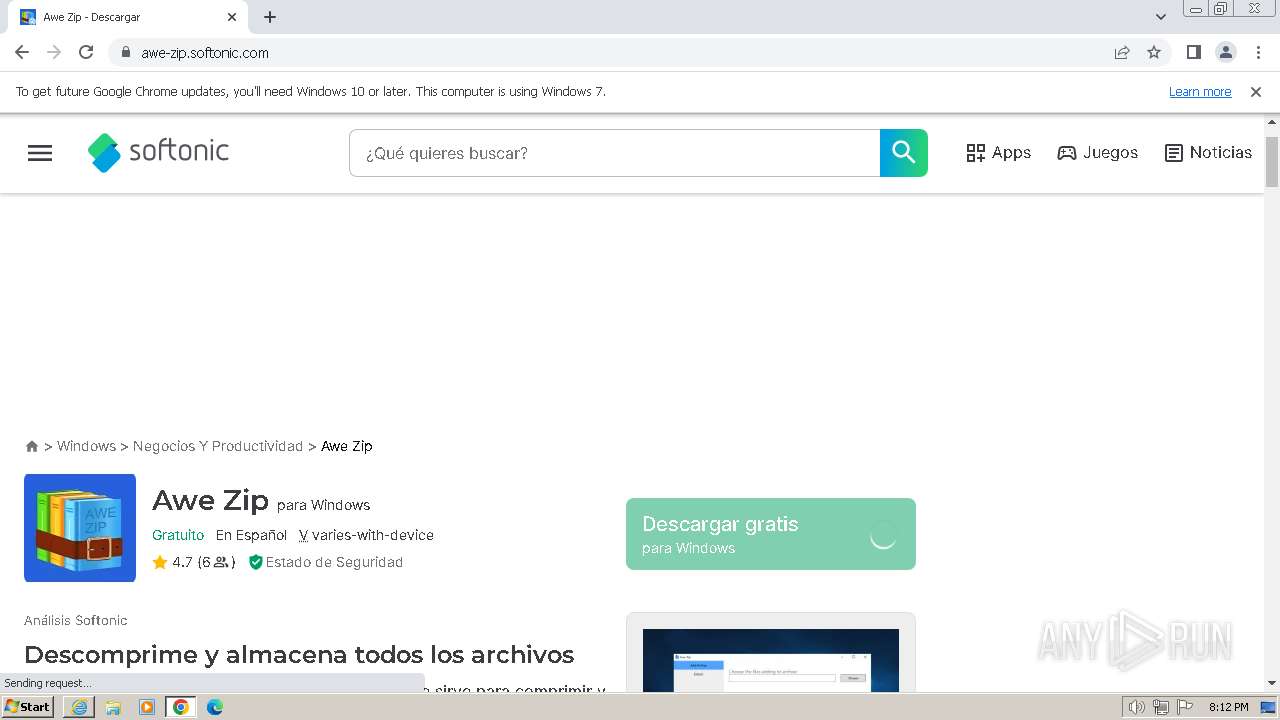Open the Juegos section
Image resolution: width=1280 pixels, height=720 pixels.
[x=1098, y=153]
